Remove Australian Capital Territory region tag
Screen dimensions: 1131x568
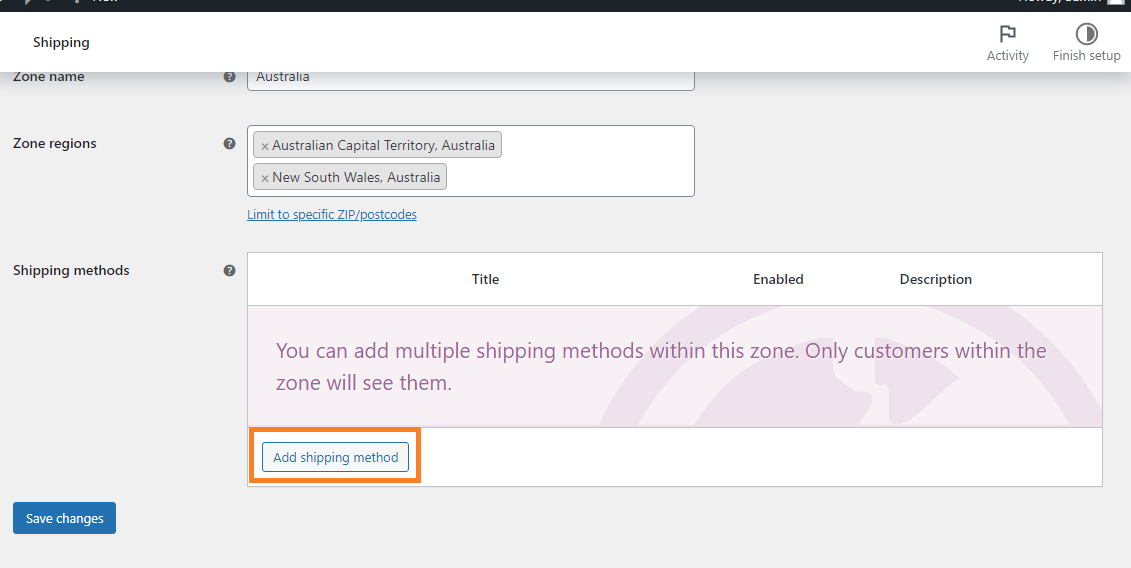tap(265, 146)
